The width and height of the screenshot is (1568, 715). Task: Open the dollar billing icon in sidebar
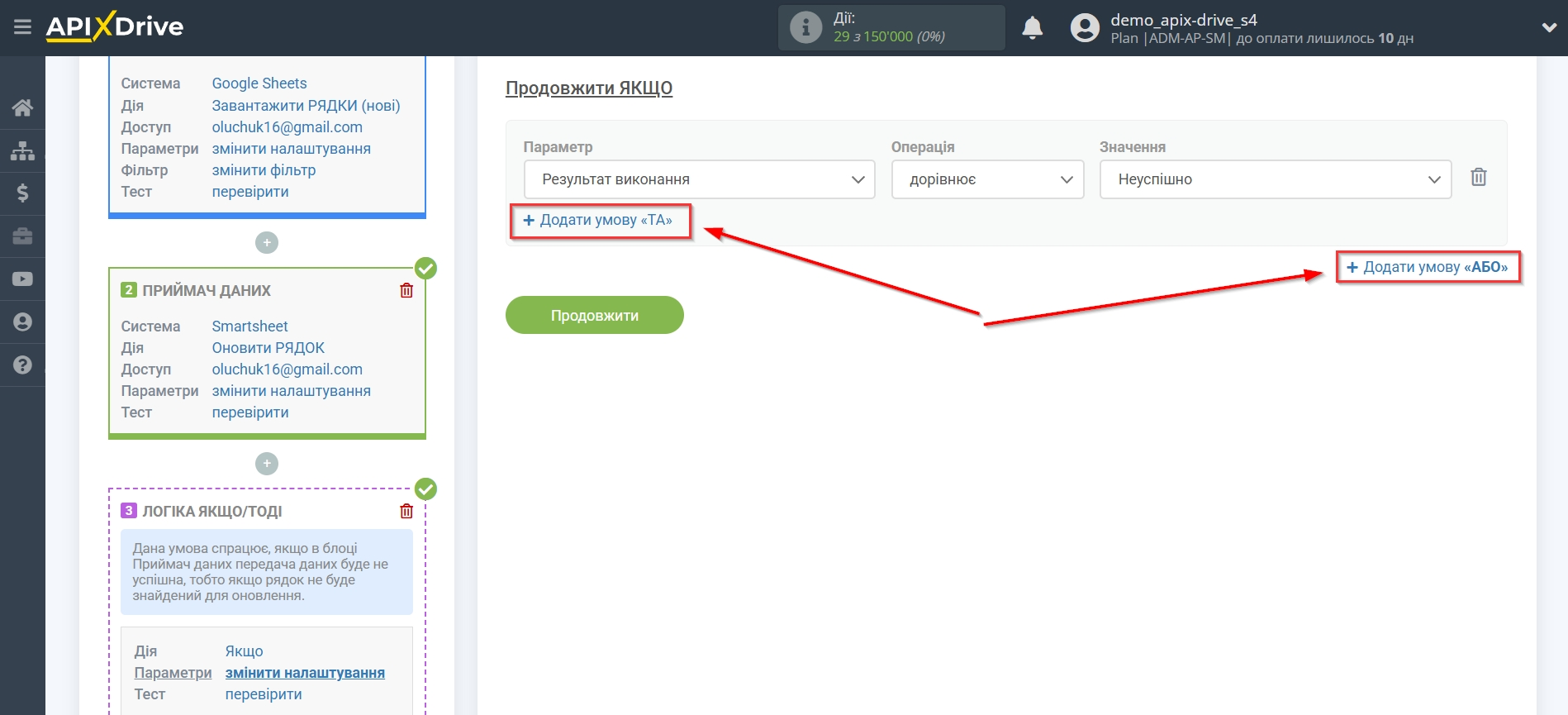pyautogui.click(x=22, y=193)
